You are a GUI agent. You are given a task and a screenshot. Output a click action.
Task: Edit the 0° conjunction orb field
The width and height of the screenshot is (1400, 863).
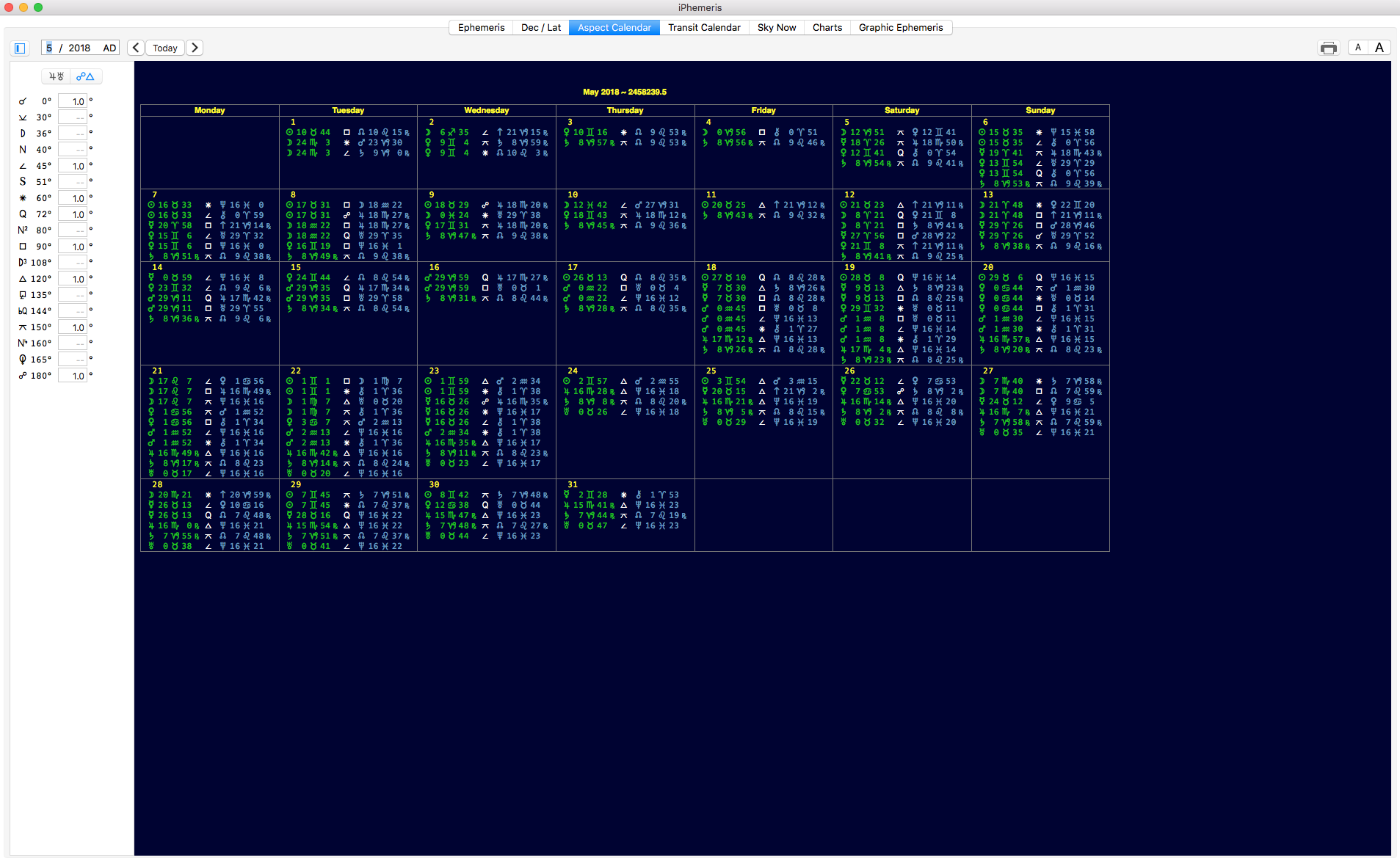coord(73,101)
